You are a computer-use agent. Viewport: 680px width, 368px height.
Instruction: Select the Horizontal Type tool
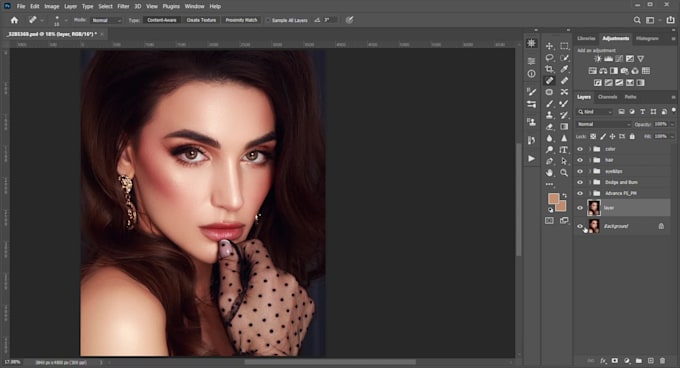[x=564, y=150]
